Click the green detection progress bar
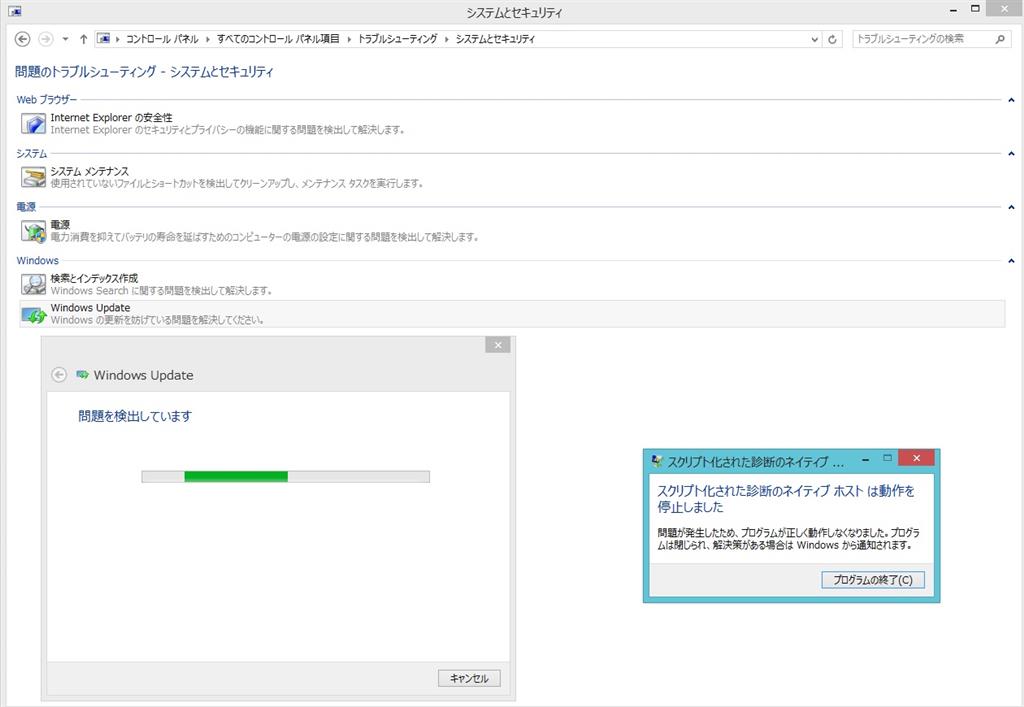The width and height of the screenshot is (1024, 707). 285,477
